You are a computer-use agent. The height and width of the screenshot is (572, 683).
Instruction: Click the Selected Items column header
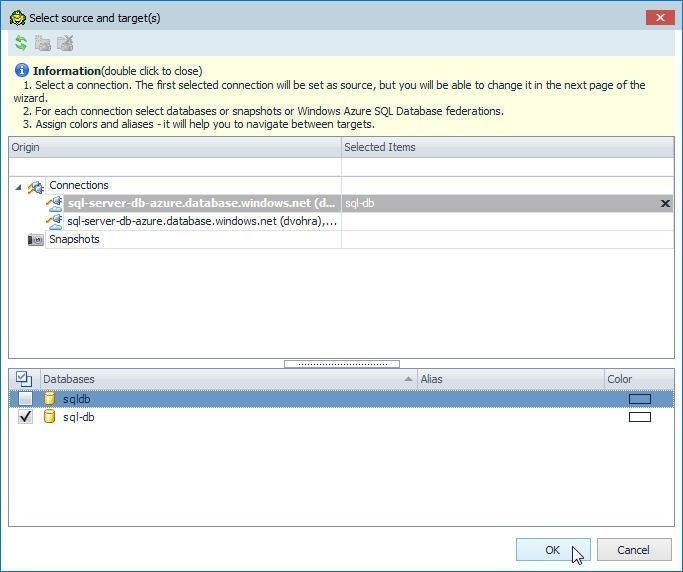(x=507, y=147)
